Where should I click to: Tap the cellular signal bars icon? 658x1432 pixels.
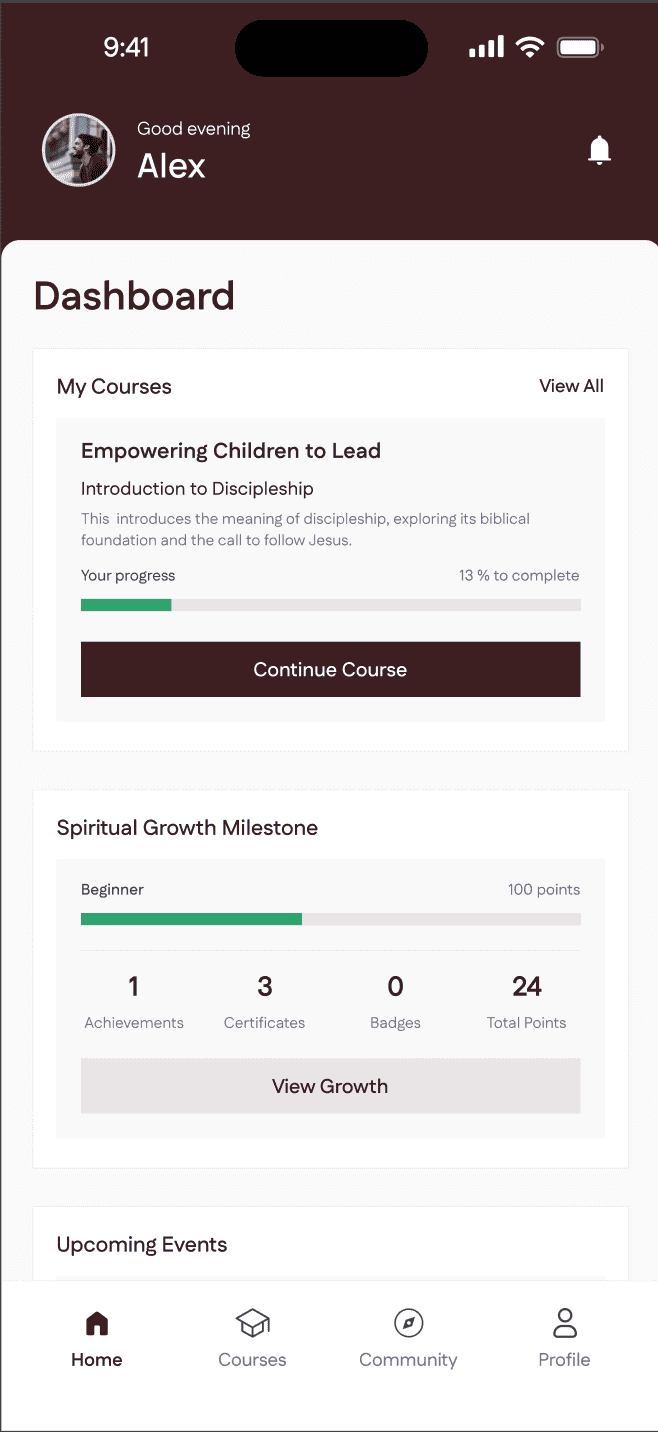point(487,47)
